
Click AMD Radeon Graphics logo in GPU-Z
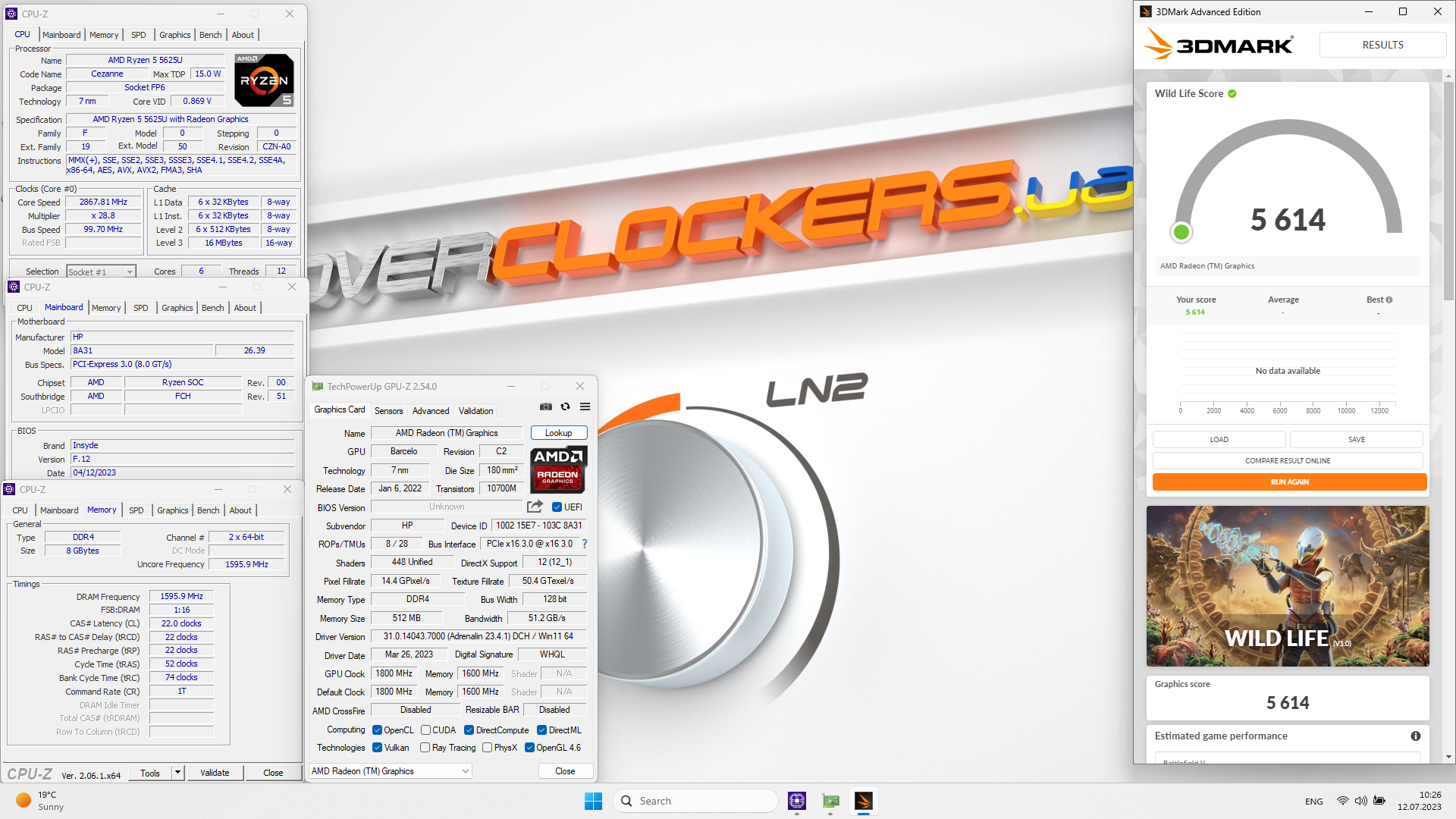(x=558, y=469)
